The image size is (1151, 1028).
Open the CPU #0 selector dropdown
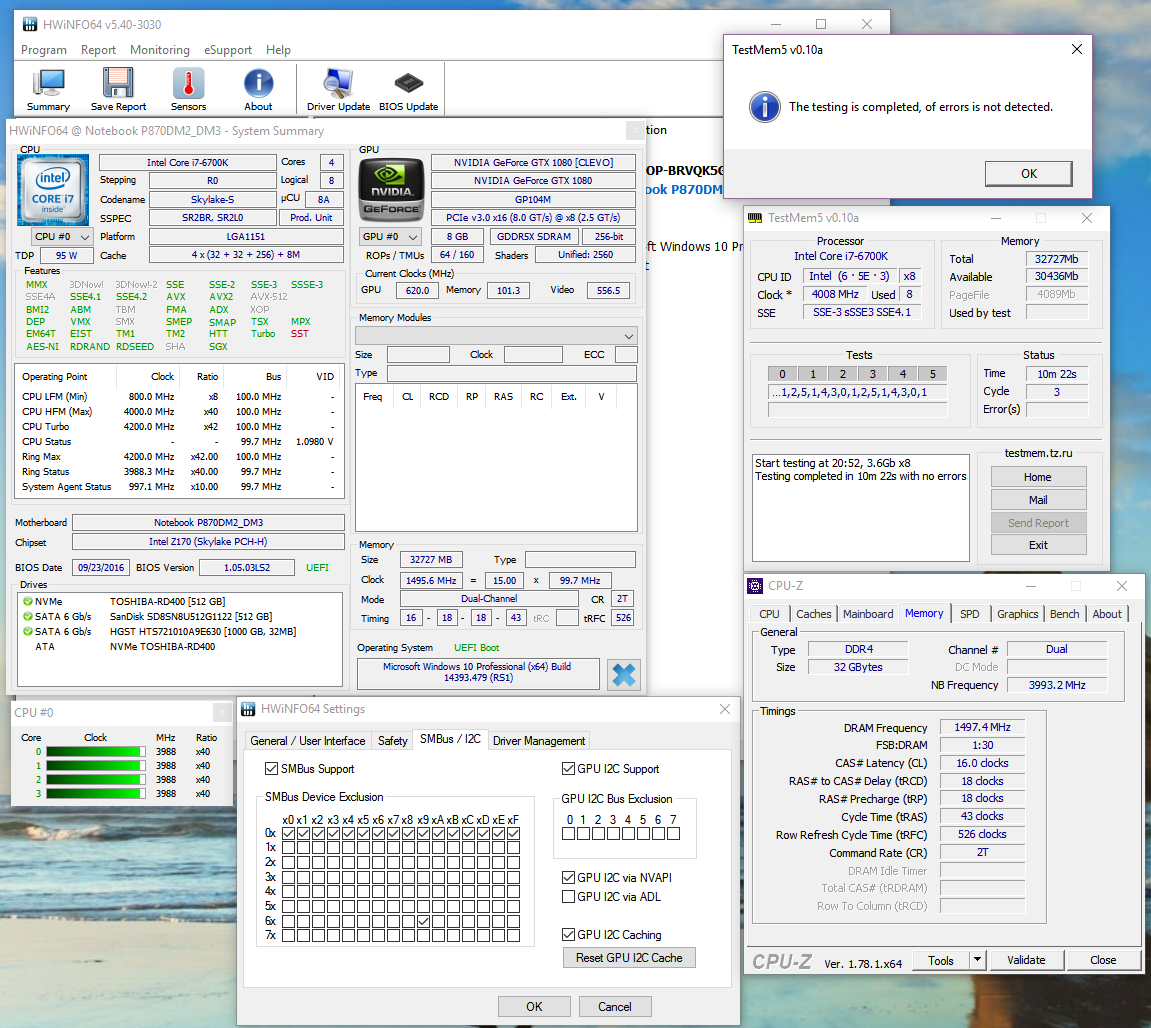tap(62, 236)
